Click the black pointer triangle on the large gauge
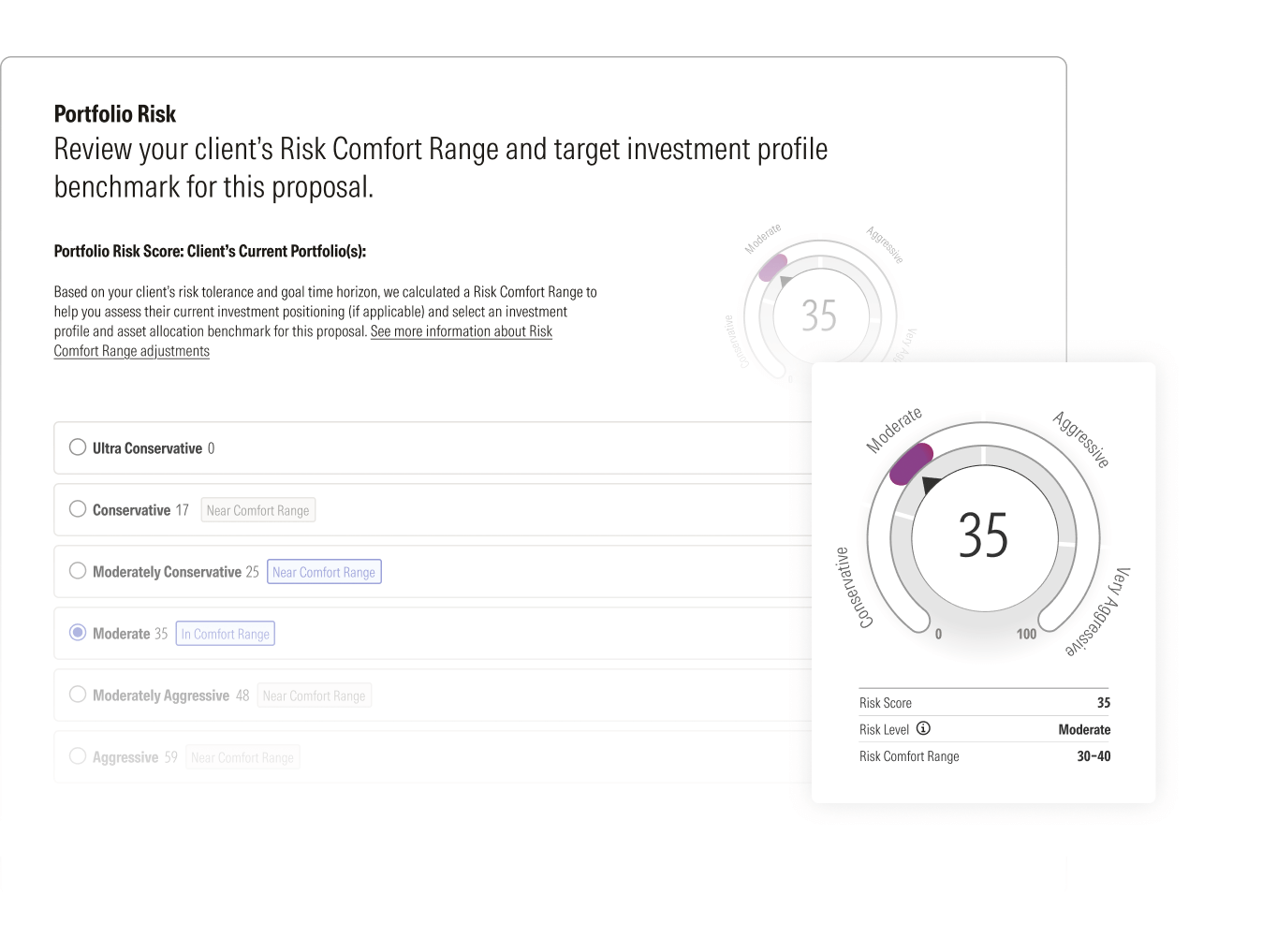 coord(930,484)
